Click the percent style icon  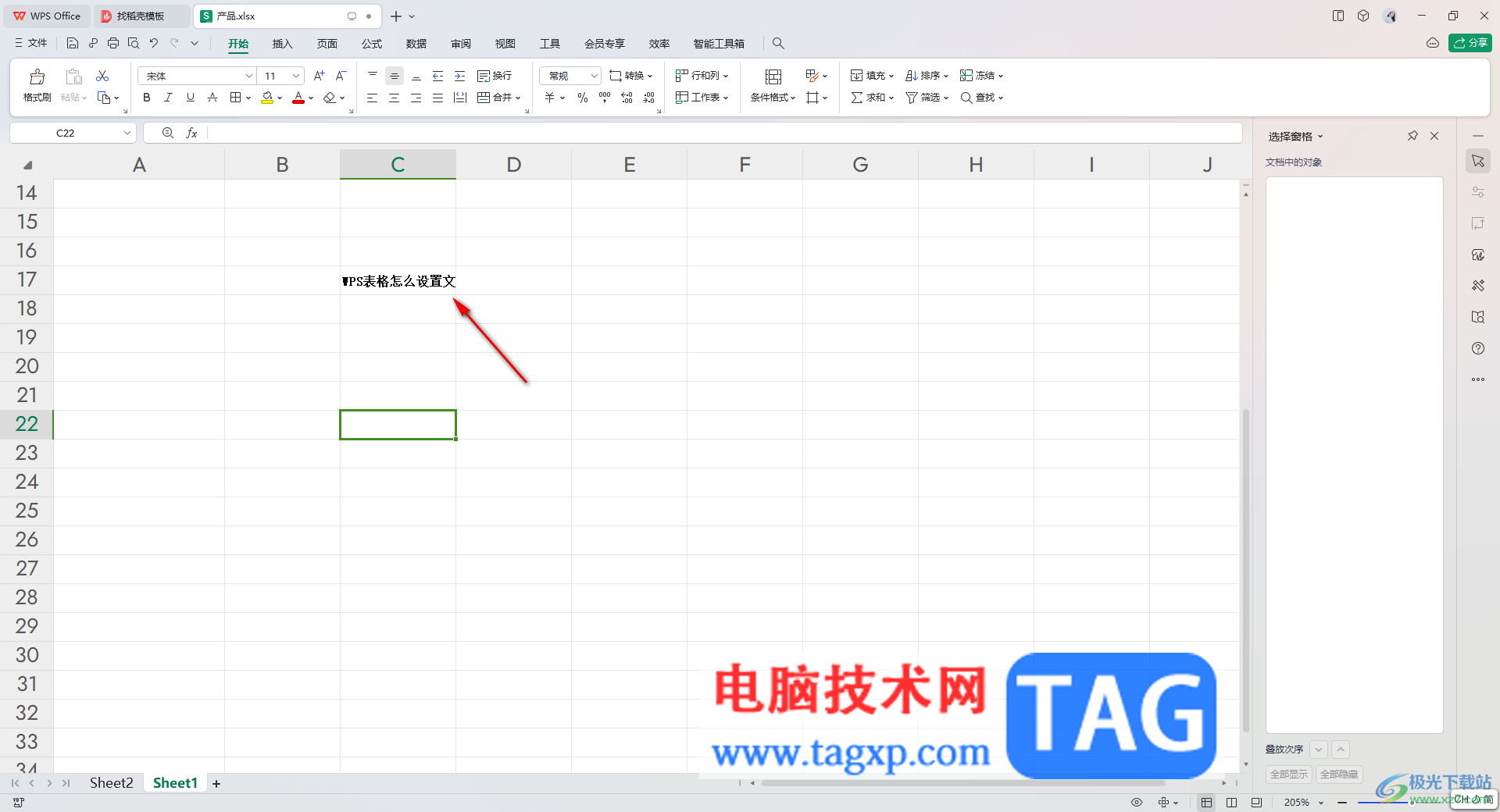tap(583, 98)
